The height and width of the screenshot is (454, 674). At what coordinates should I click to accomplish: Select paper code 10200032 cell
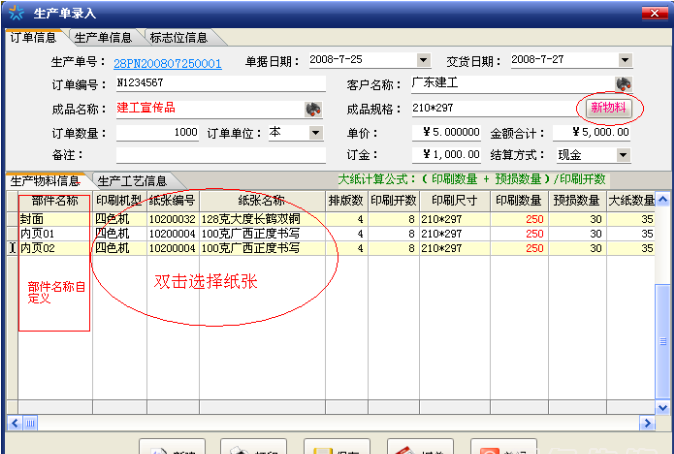(x=173, y=219)
